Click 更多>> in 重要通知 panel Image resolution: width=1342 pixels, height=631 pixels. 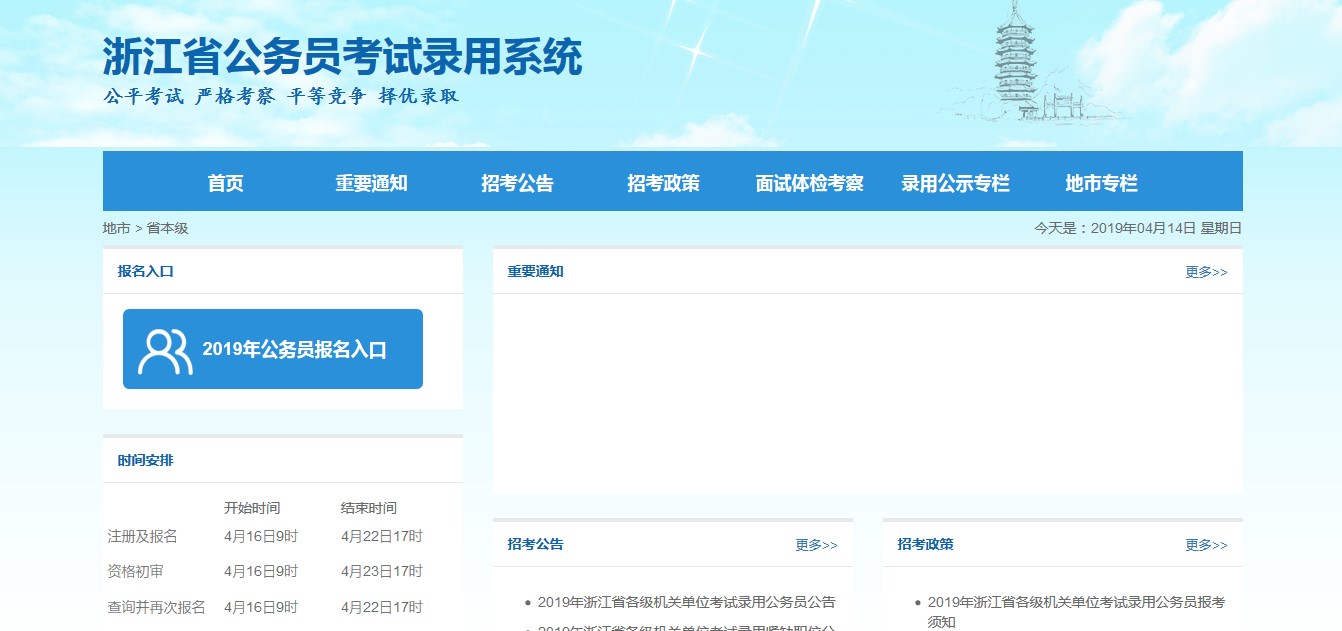coord(1206,272)
